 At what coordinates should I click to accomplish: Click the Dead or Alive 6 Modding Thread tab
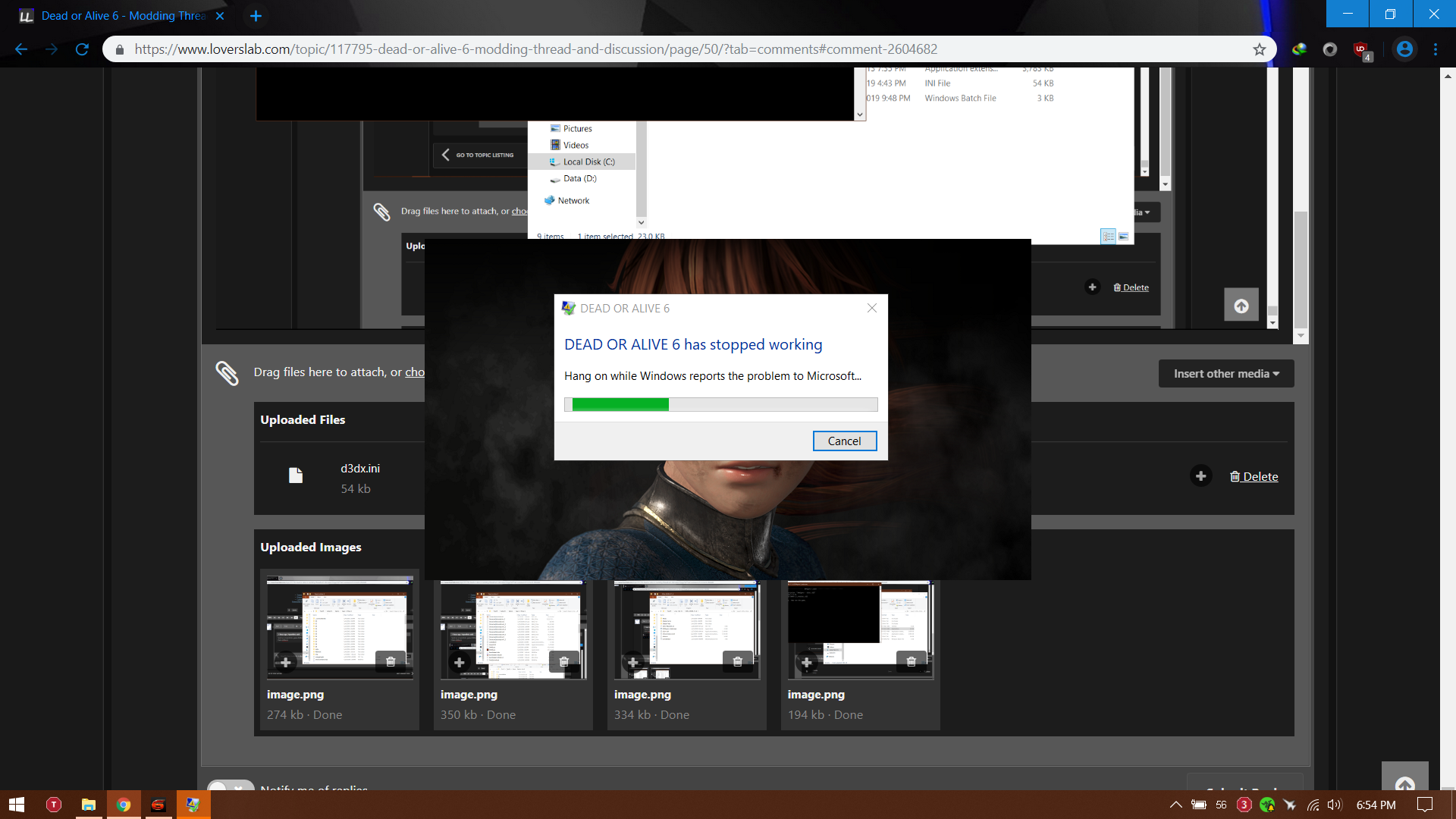coord(121,16)
